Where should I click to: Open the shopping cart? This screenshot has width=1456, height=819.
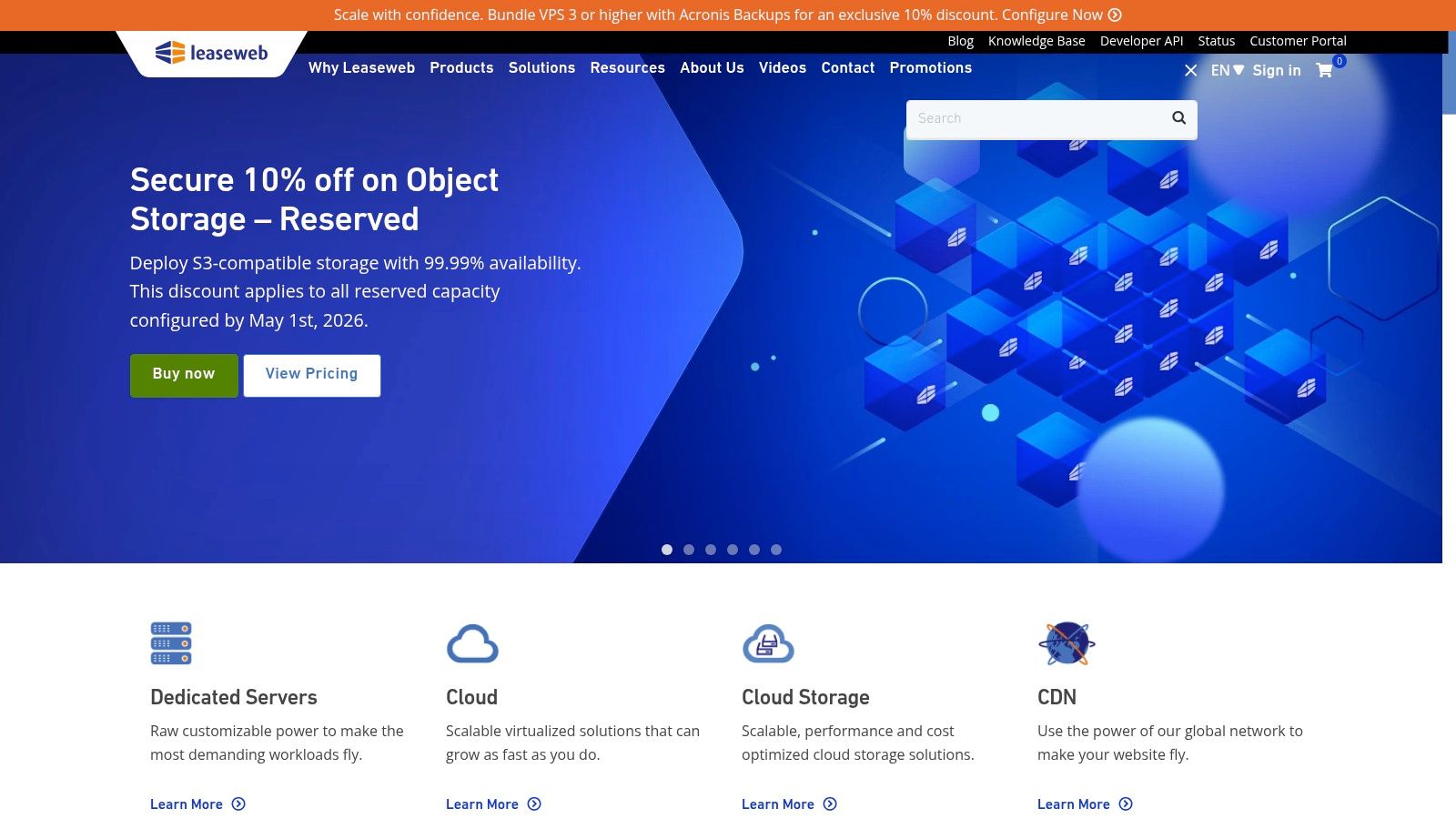click(1324, 70)
